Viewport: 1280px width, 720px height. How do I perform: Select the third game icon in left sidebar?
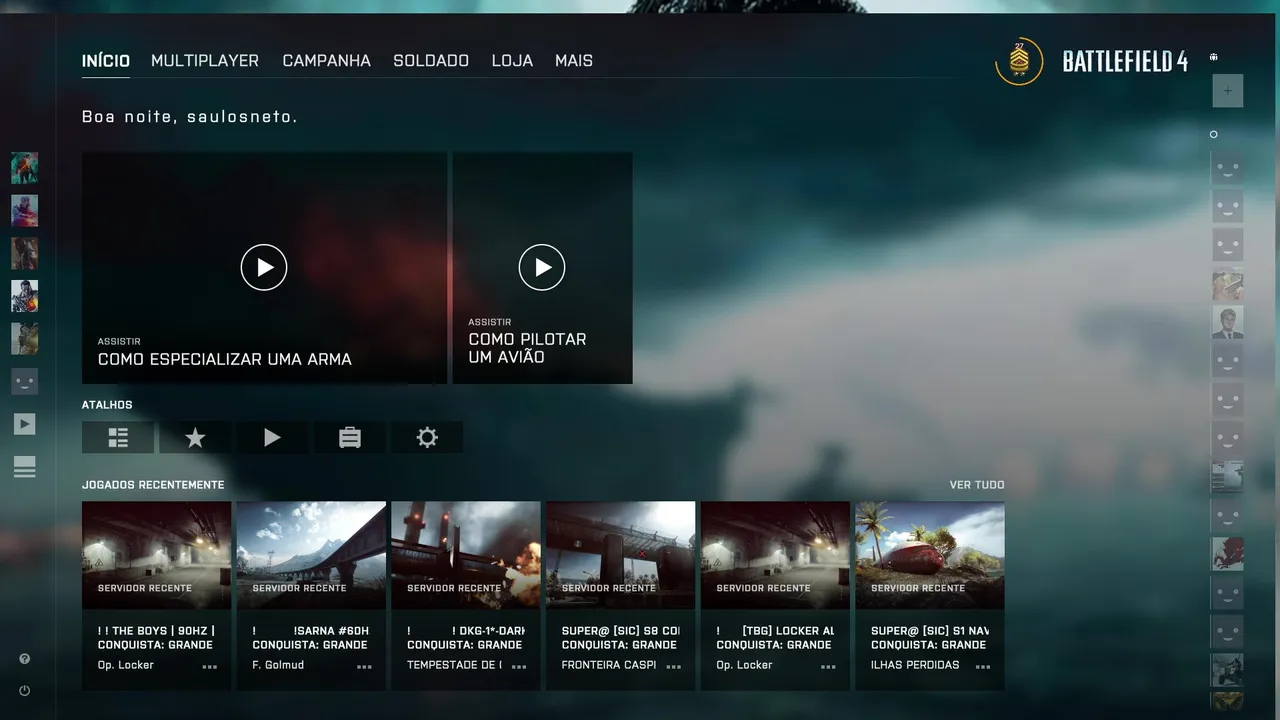pos(25,253)
